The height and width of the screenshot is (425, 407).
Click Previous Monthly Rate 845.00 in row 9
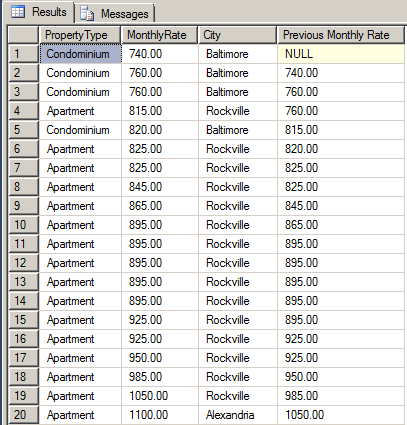[341, 206]
